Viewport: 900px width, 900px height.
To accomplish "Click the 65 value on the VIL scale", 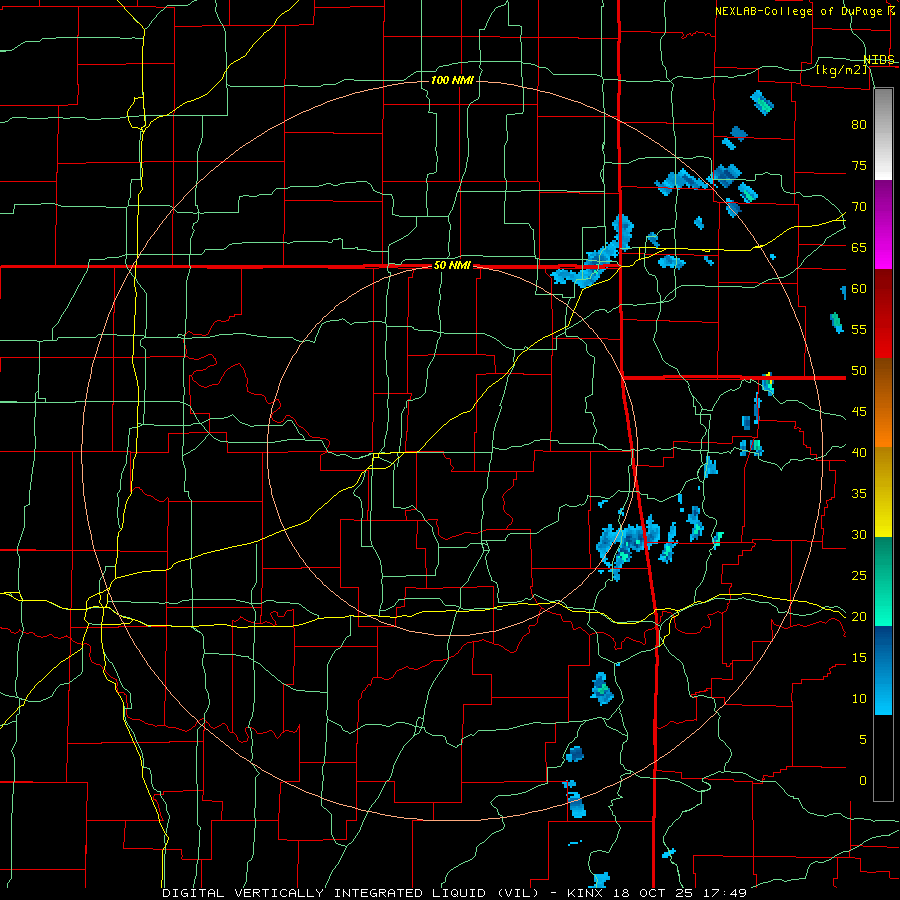I will click(859, 248).
